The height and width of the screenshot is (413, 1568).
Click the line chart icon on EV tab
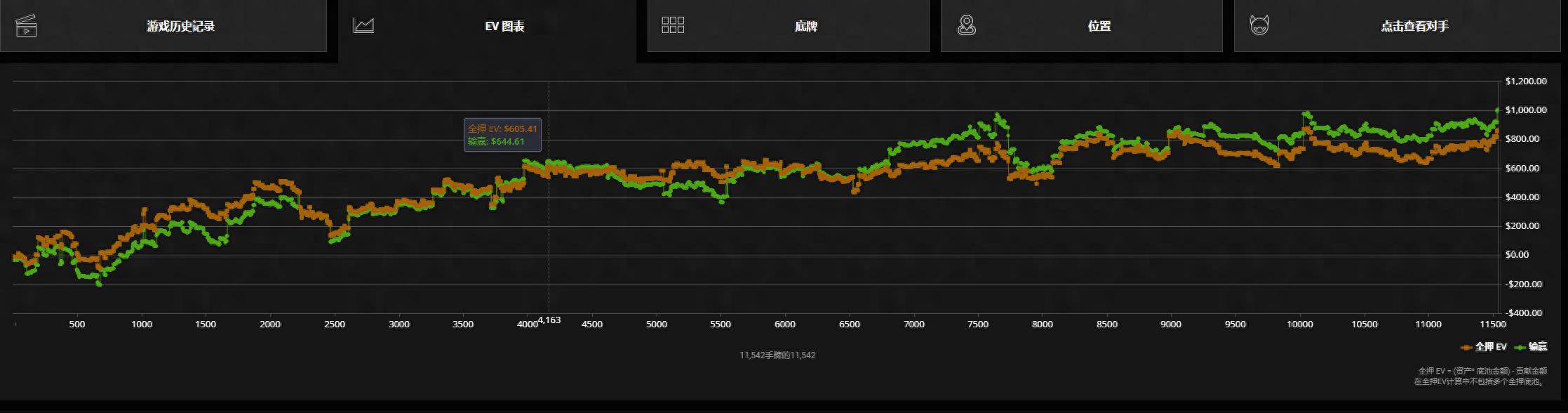point(363,26)
